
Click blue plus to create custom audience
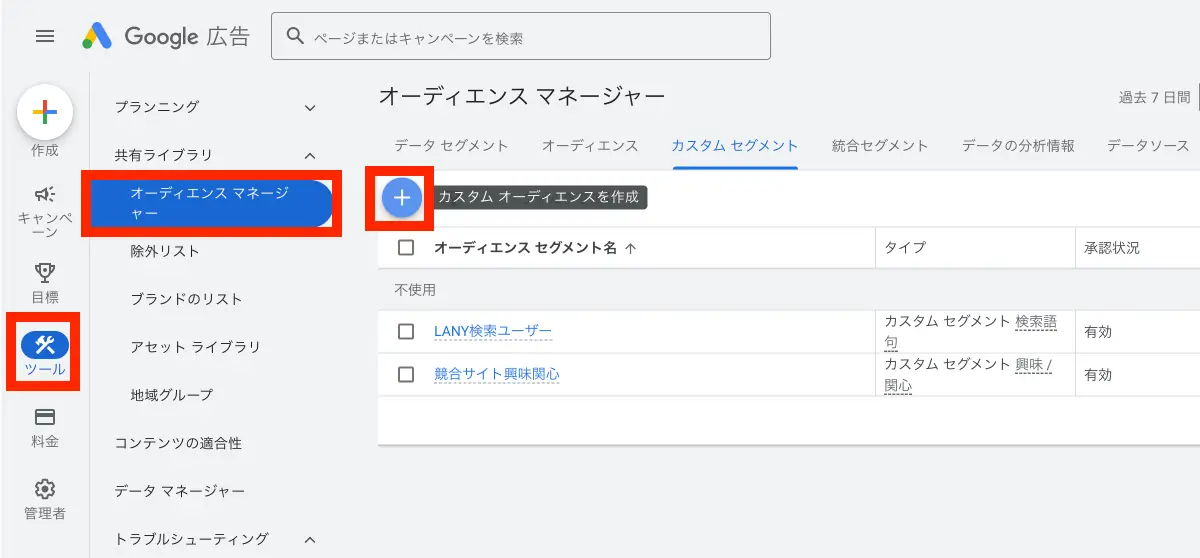402,198
